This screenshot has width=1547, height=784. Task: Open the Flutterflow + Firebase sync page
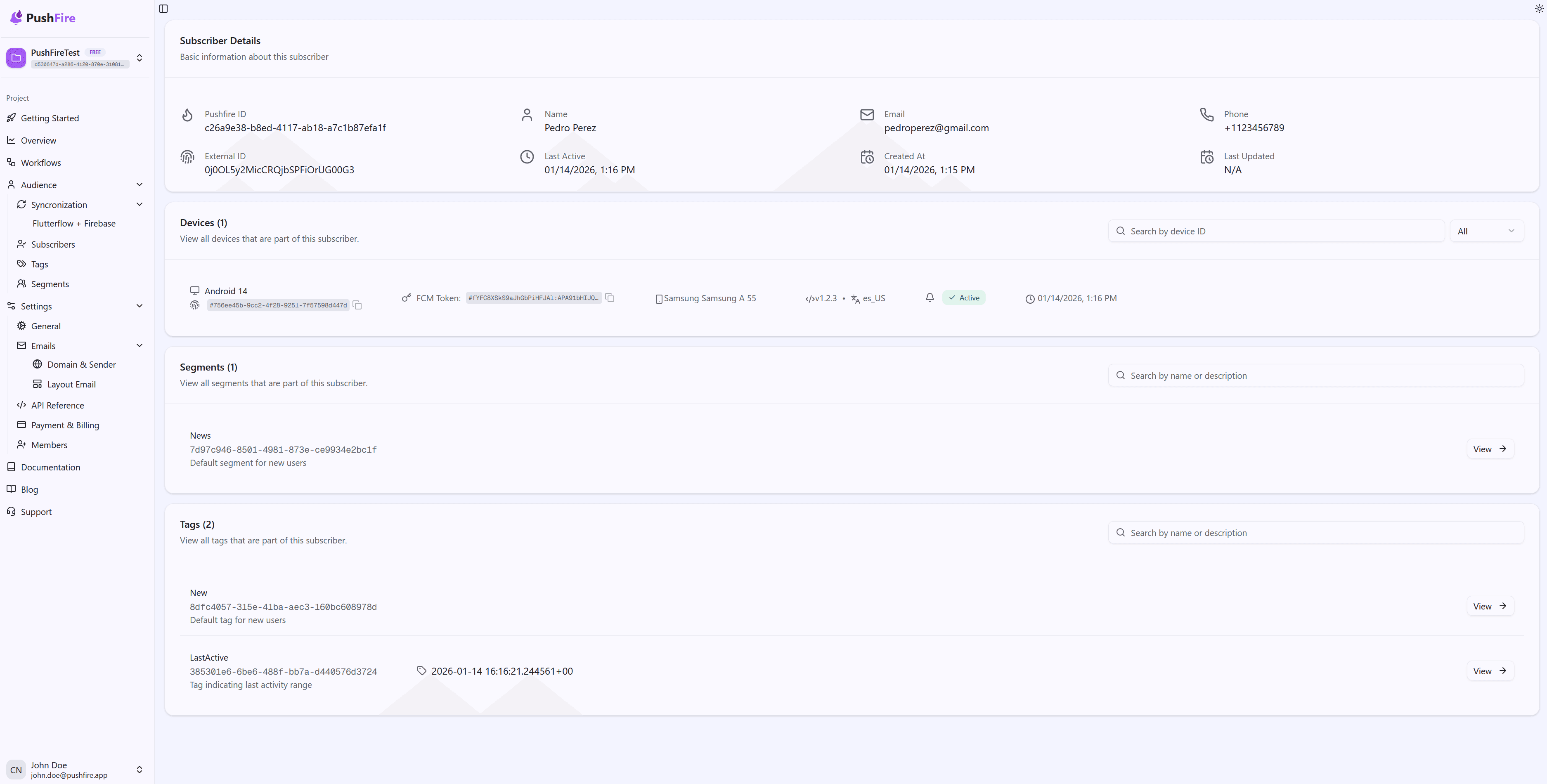[74, 223]
